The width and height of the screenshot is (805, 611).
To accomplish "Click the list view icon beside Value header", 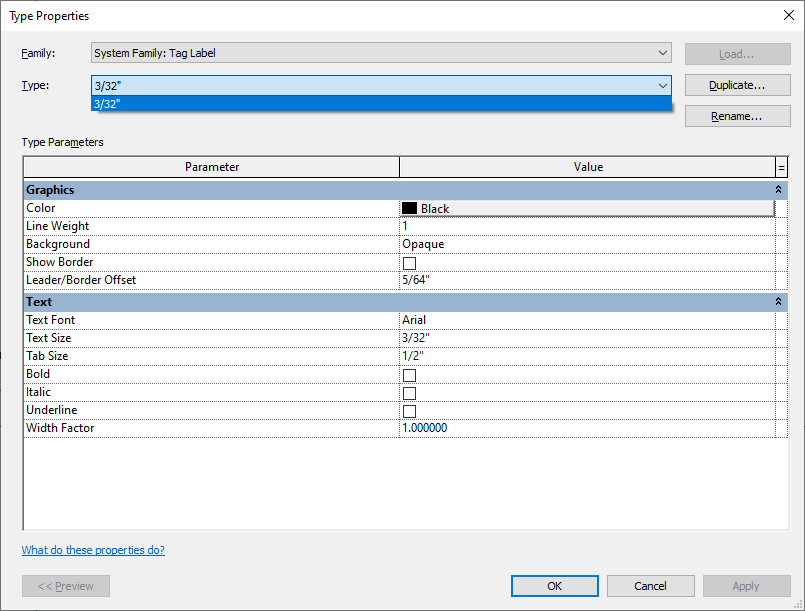I will pos(781,167).
